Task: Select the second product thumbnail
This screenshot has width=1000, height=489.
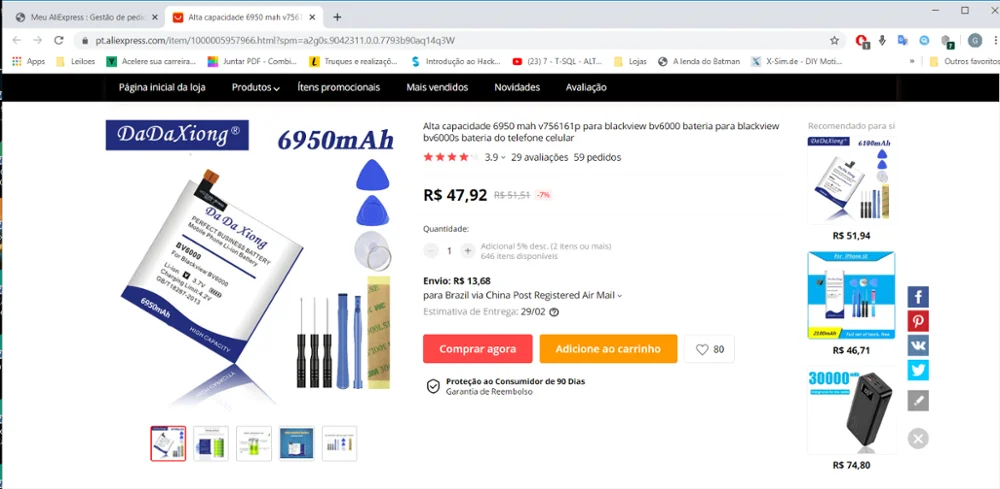Action: coord(210,443)
